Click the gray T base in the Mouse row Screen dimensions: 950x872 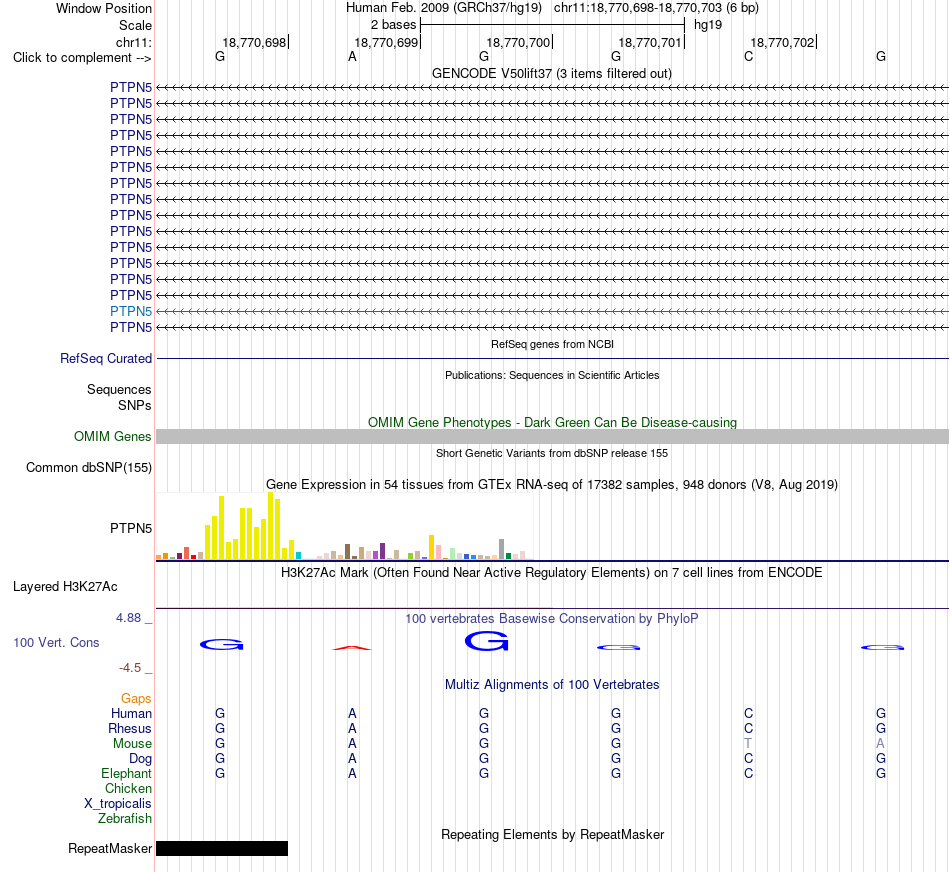748,744
